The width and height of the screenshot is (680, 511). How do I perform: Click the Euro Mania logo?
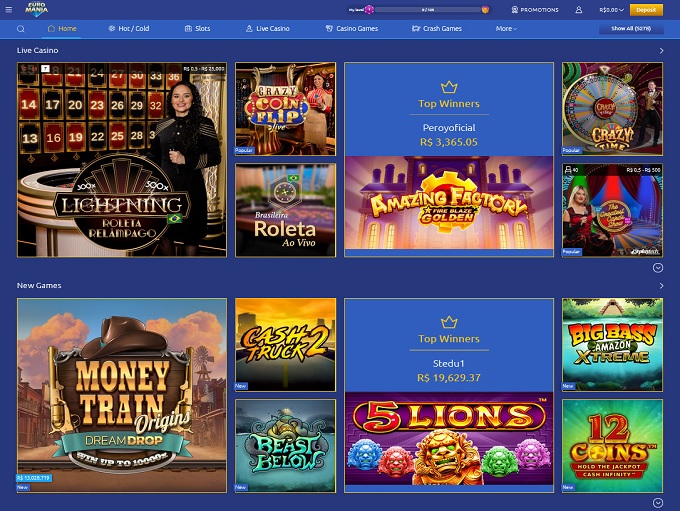(x=36, y=9)
